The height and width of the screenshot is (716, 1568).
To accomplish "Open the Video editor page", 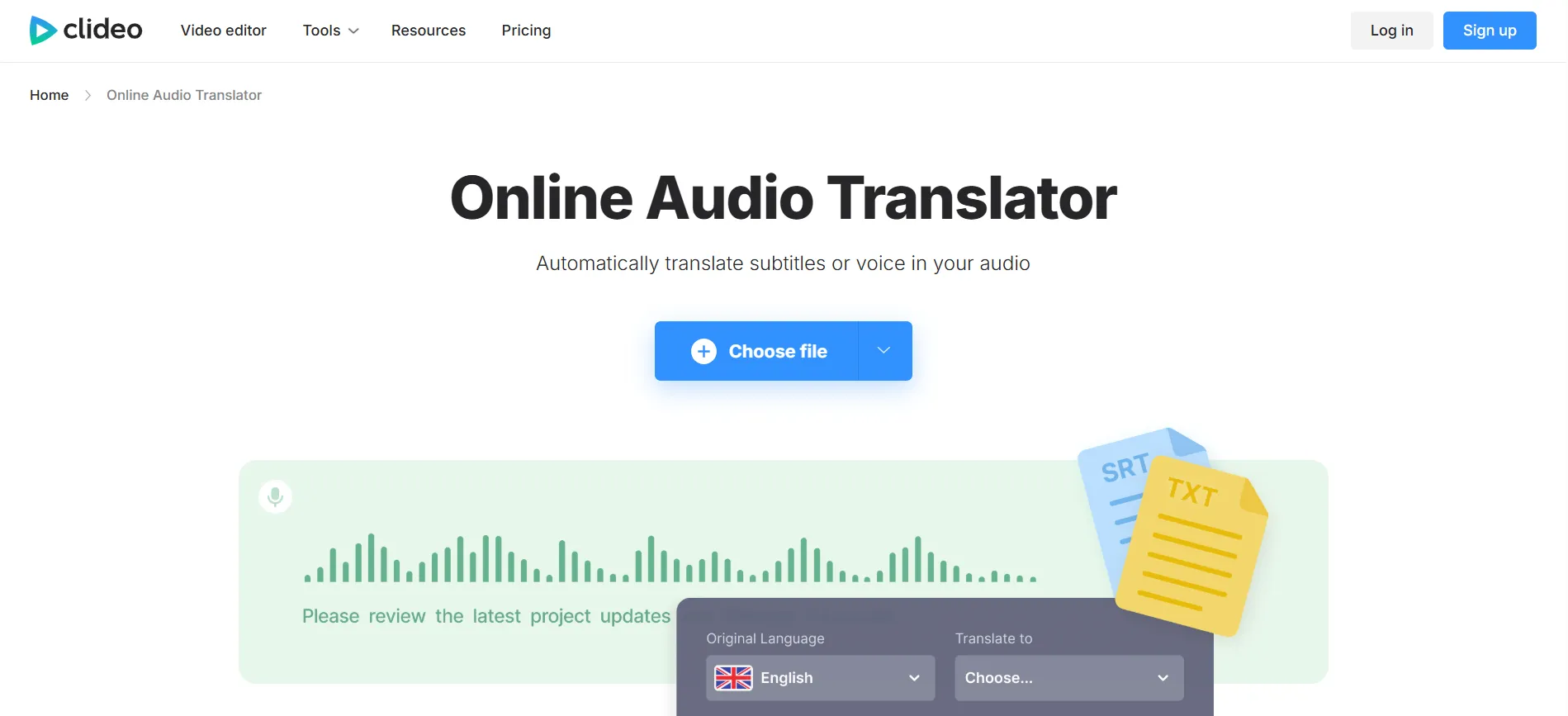I will tap(224, 31).
